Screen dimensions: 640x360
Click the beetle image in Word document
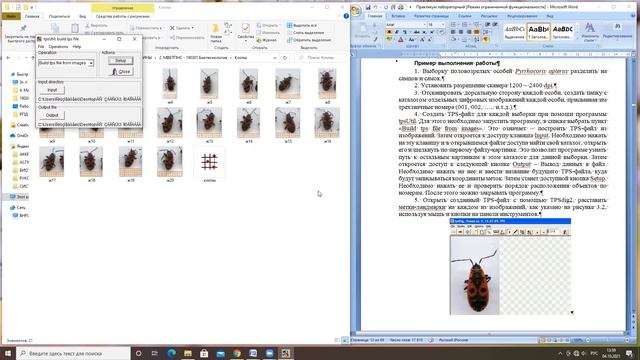[510, 267]
